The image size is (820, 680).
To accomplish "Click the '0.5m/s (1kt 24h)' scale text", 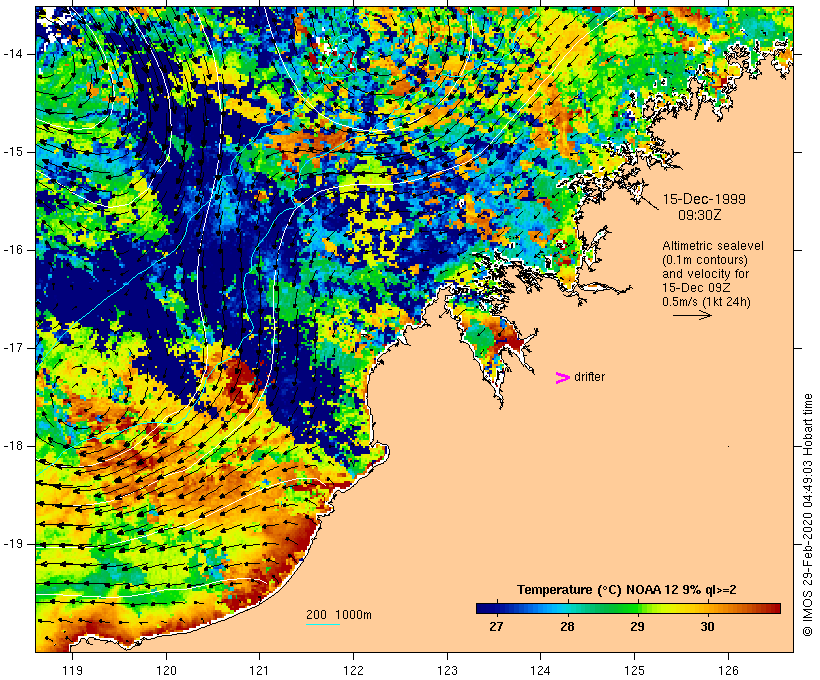I will coord(706,302).
